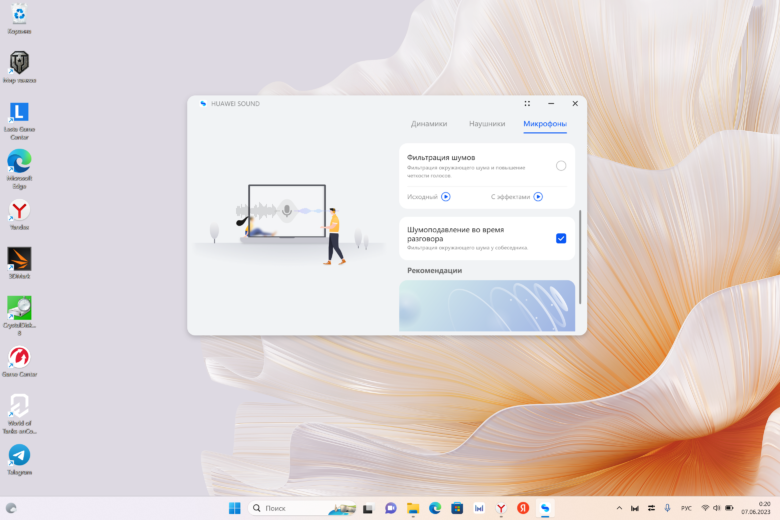
Task: Open Task View from taskbar
Action: (x=368, y=508)
